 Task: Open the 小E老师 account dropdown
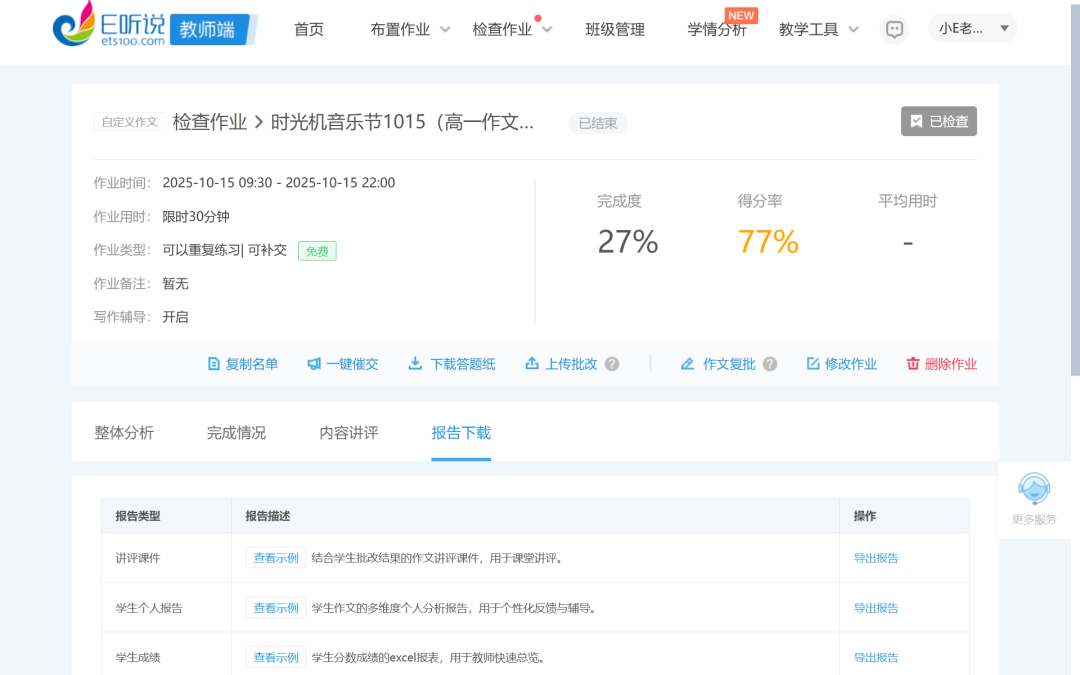[972, 28]
